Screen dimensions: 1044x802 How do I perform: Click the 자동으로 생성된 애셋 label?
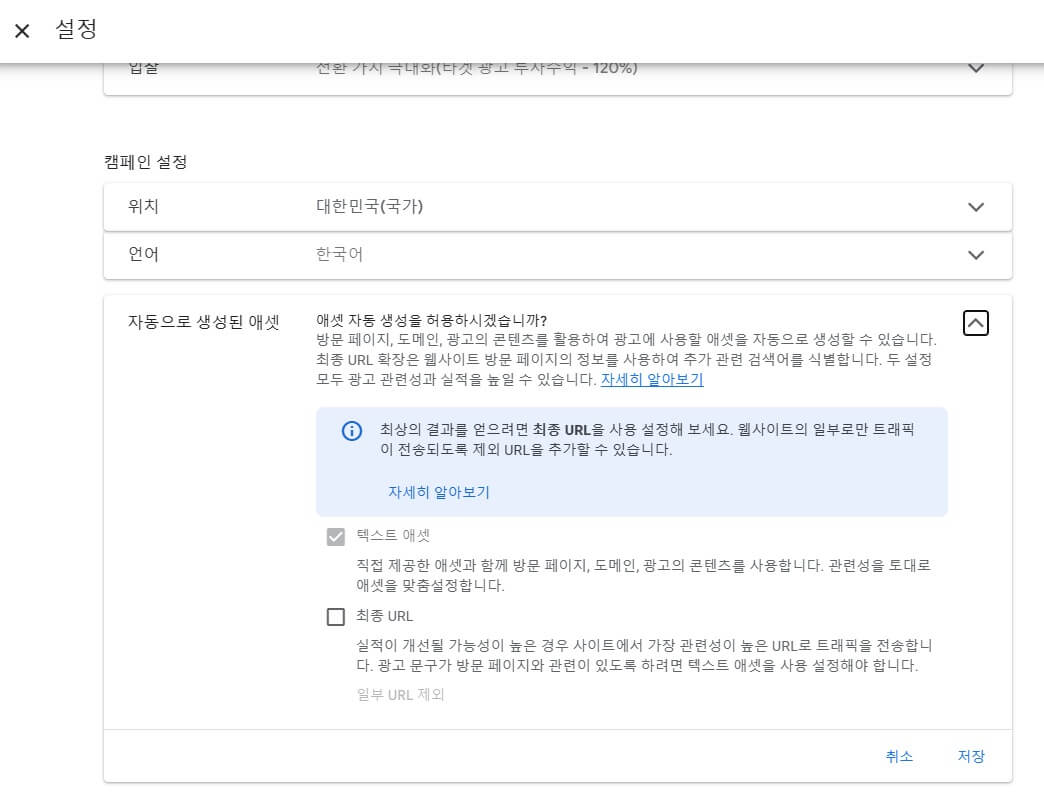(204, 322)
